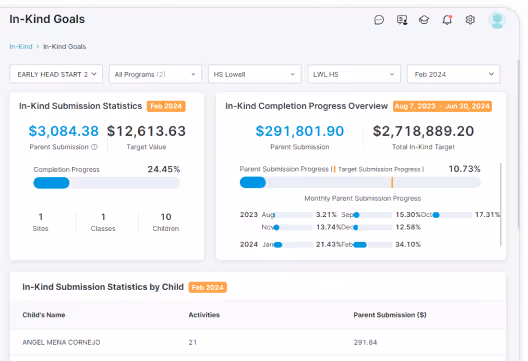Click the Feb 2024 badge in Statistics by Child

[207, 287]
